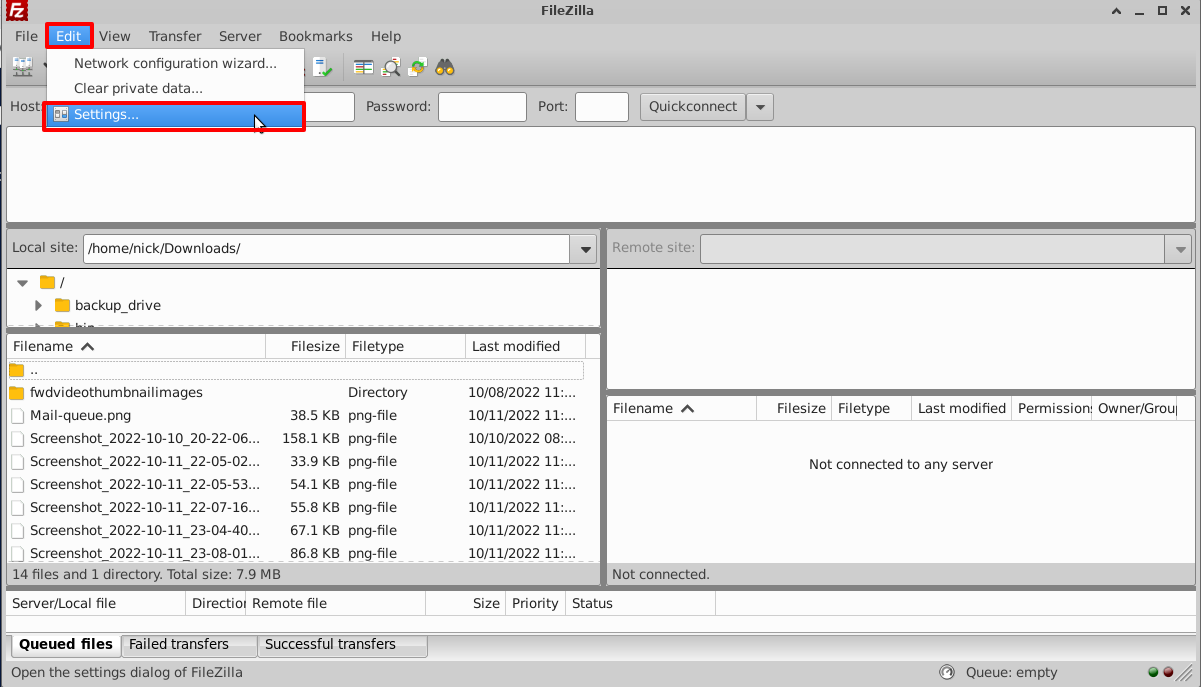Sort remote files by Filename column
The image size is (1201, 687).
coord(681,408)
